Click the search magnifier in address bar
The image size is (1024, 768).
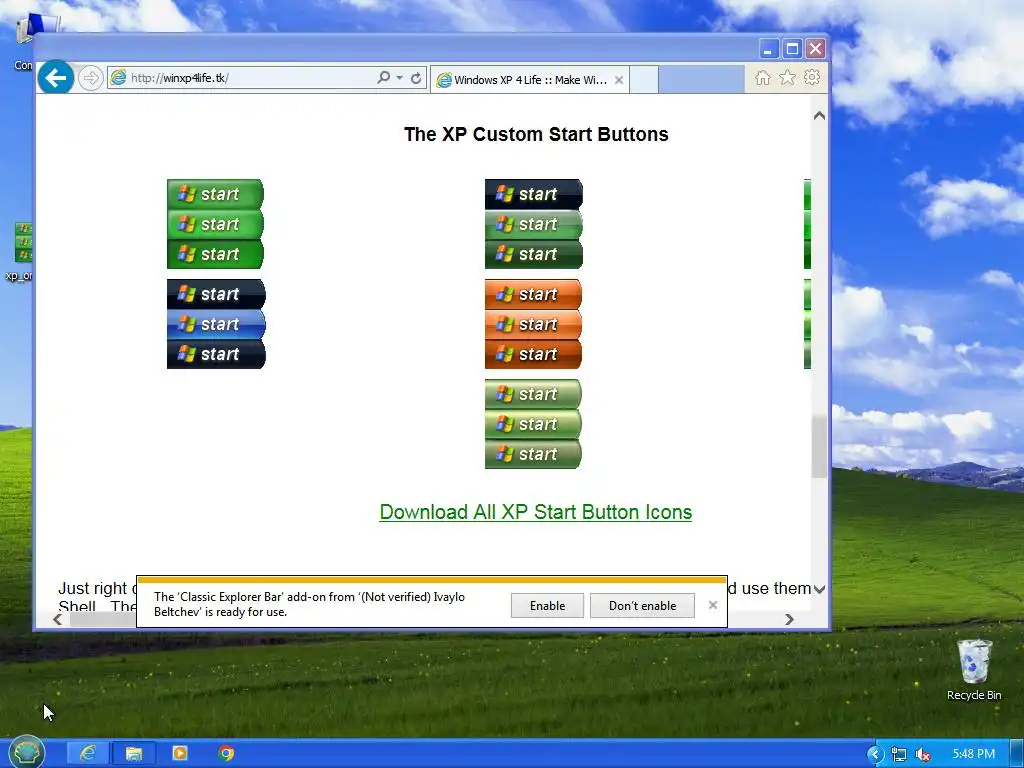click(383, 78)
